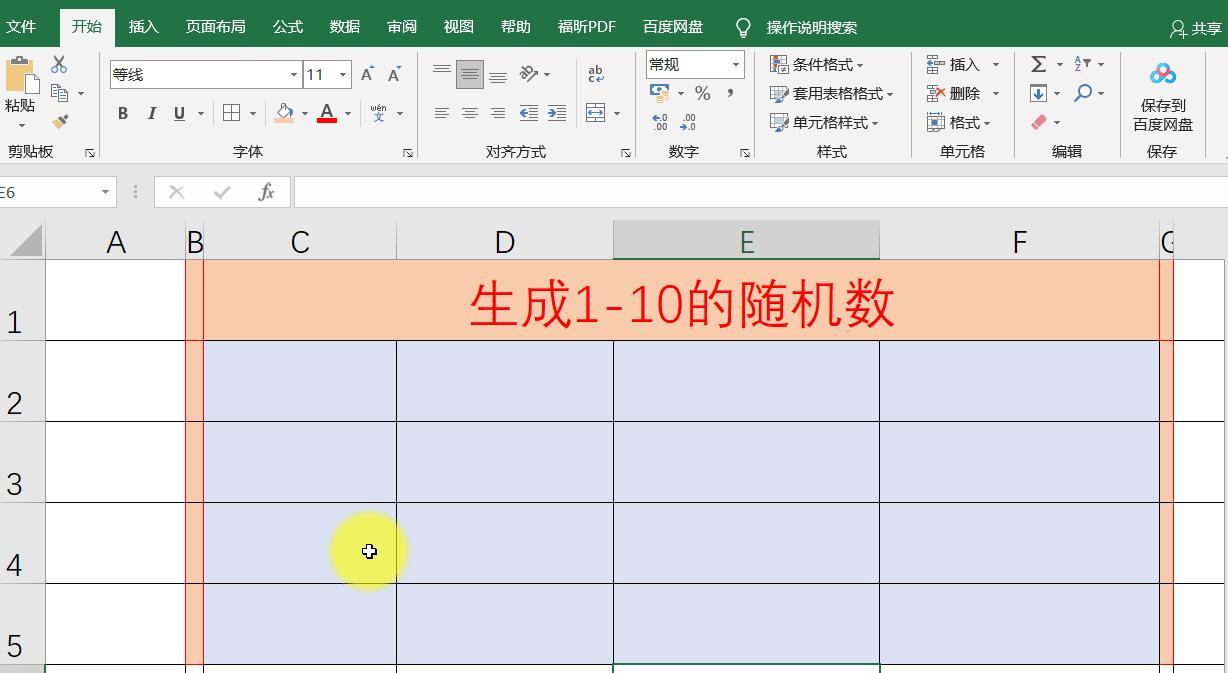Expand the Name Box dropdown arrow

[x=105, y=192]
